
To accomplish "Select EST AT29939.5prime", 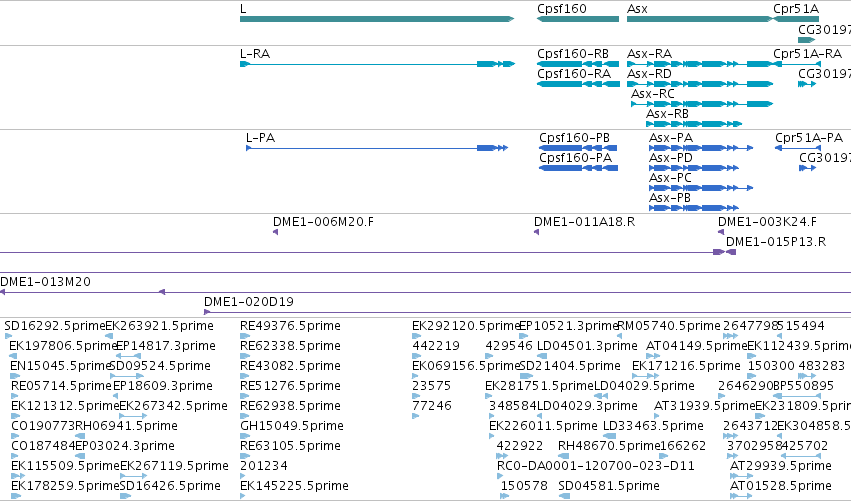I will click(781, 467).
